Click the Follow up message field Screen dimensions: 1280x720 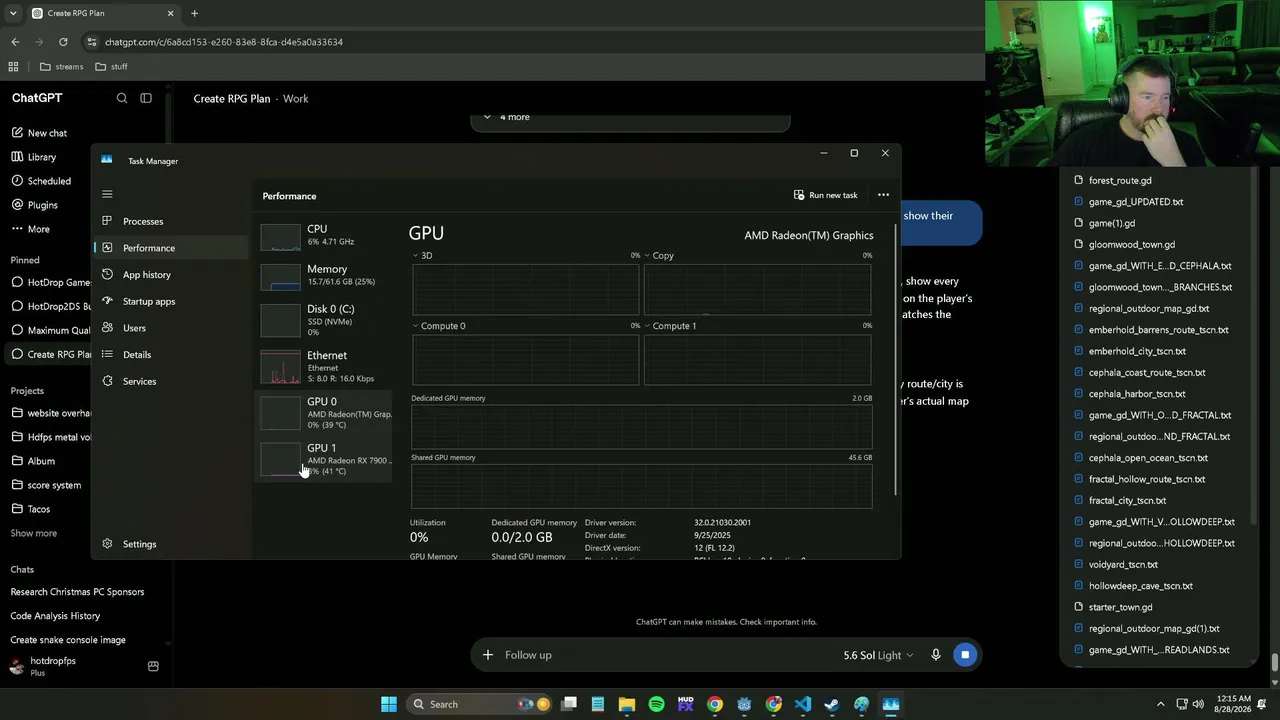point(660,655)
